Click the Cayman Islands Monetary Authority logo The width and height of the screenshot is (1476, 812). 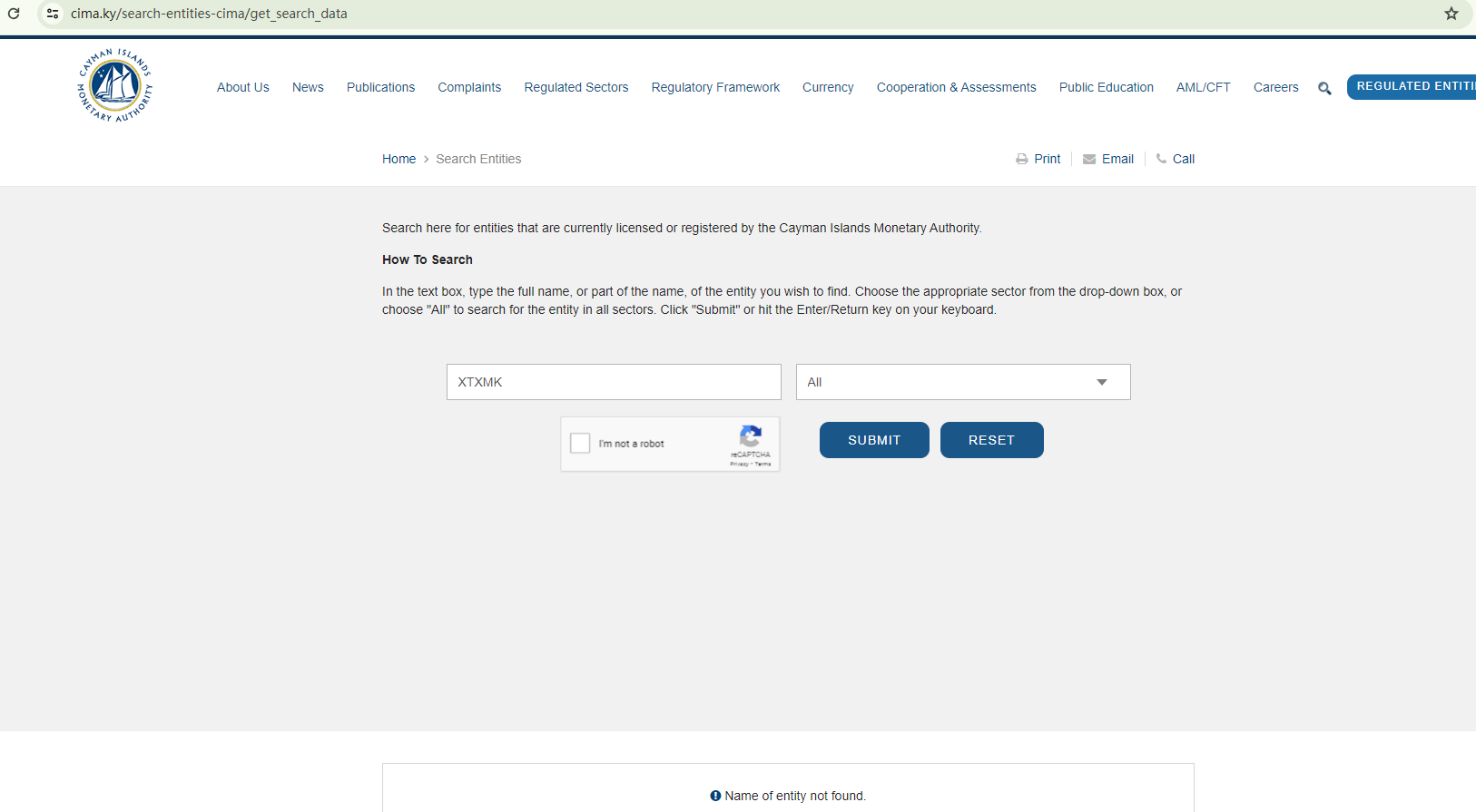pos(115,85)
